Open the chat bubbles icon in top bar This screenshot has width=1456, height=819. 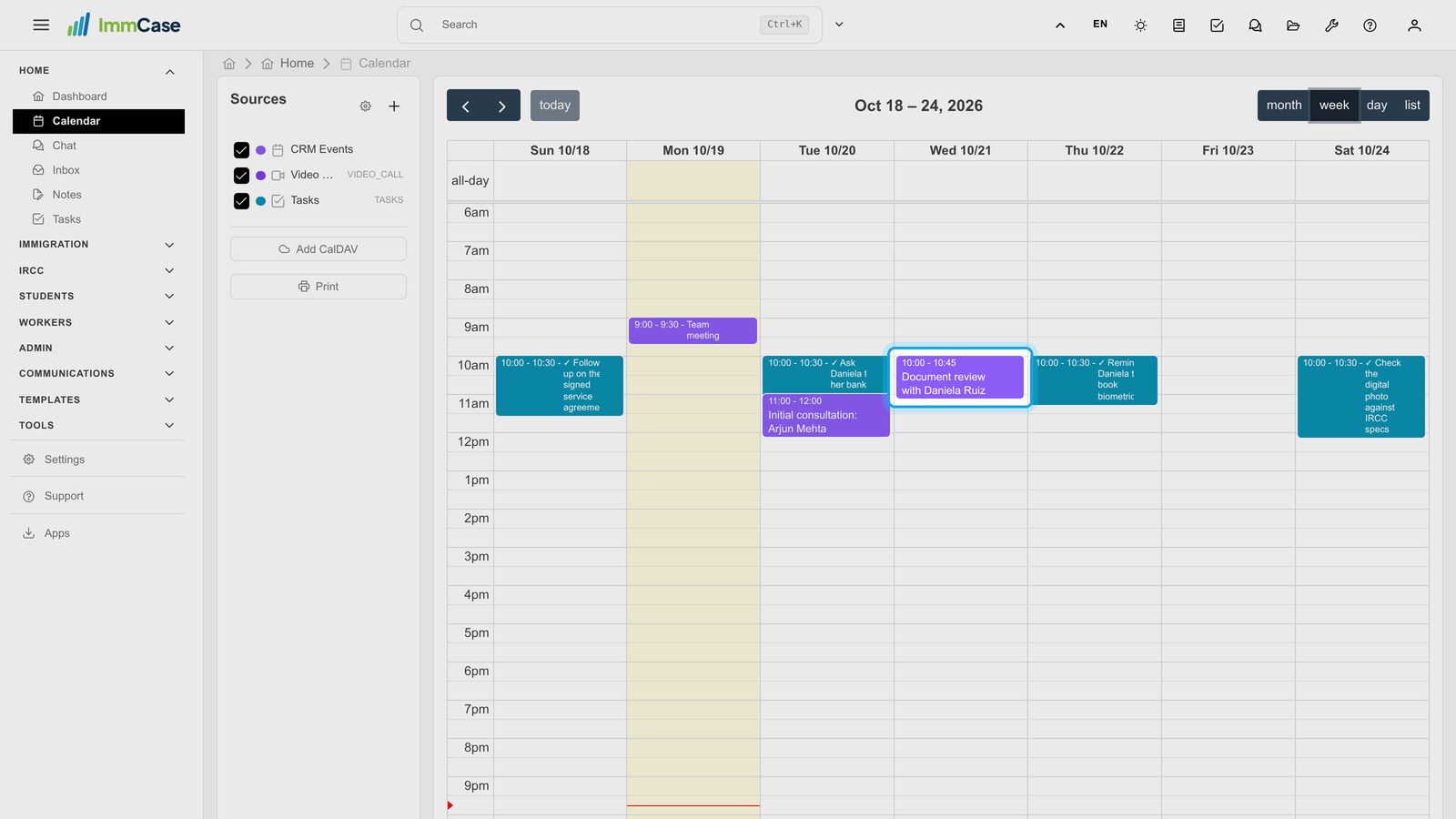(x=1255, y=25)
